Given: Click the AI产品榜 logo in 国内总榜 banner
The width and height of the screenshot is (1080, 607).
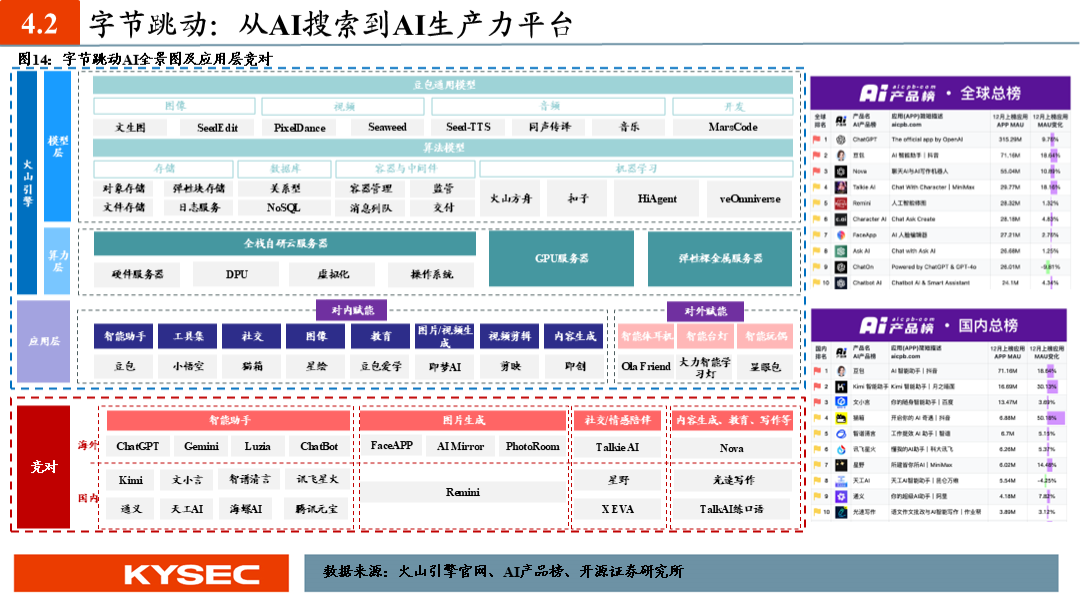Looking at the screenshot, I should pyautogui.click(x=897, y=325).
